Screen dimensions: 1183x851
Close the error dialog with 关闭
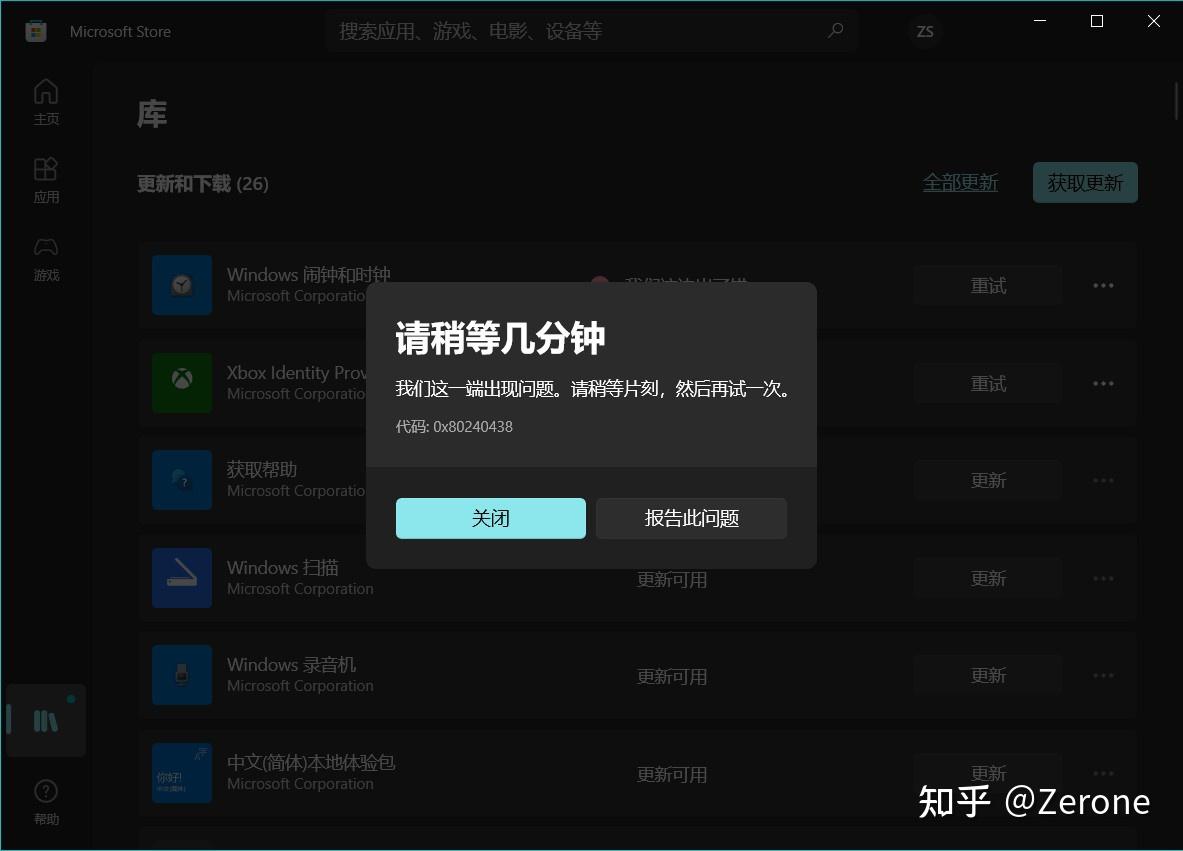pos(491,518)
